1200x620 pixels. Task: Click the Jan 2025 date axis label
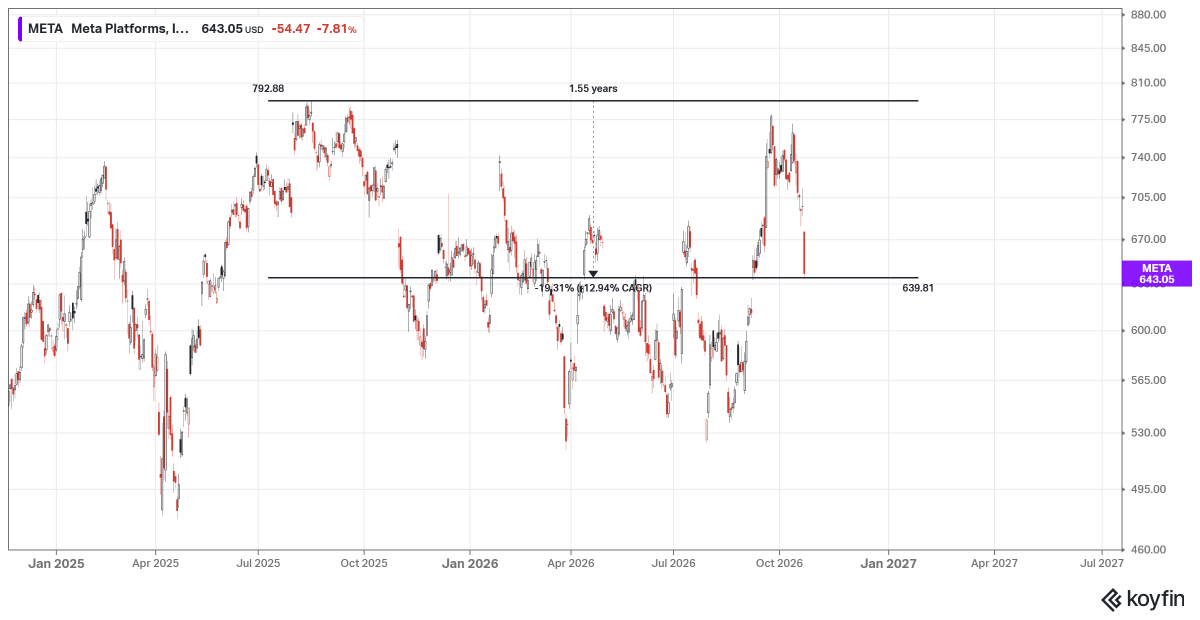(x=56, y=563)
